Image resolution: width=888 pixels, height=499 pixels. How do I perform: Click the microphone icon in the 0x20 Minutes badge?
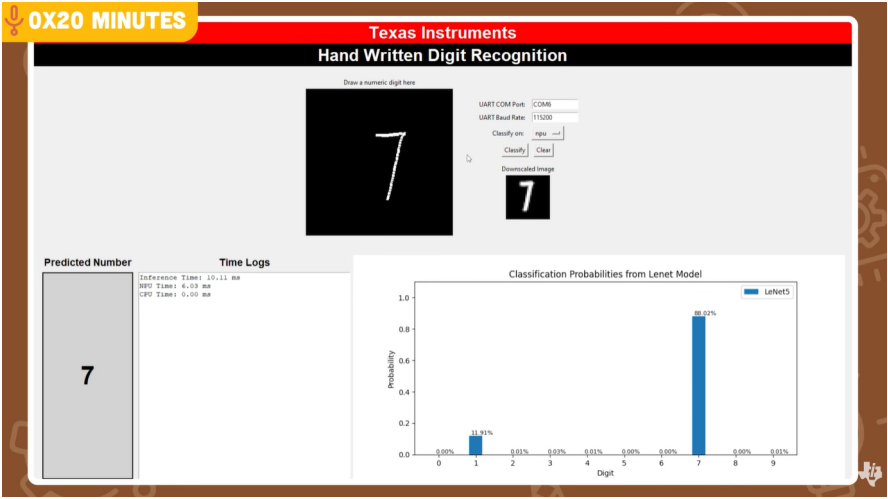[14, 21]
